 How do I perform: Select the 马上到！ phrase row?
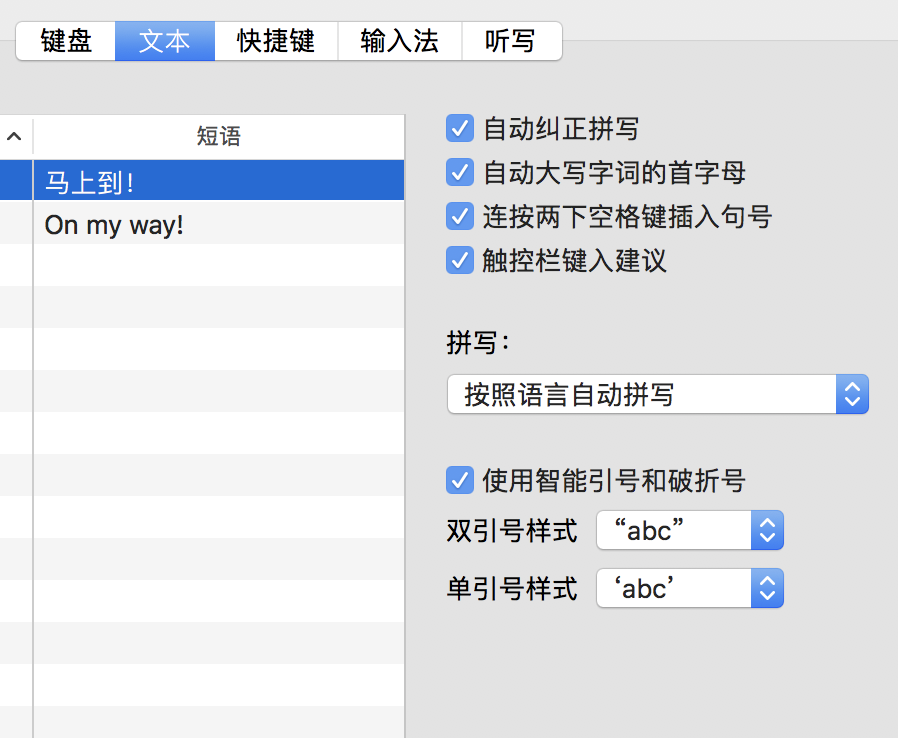click(x=202, y=181)
